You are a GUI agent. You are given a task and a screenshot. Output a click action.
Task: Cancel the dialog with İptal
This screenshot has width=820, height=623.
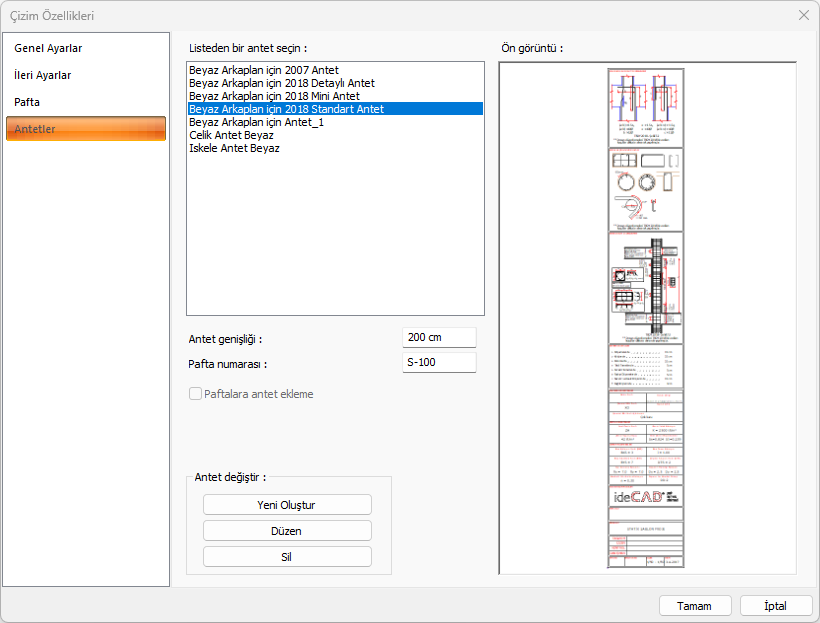(x=776, y=606)
